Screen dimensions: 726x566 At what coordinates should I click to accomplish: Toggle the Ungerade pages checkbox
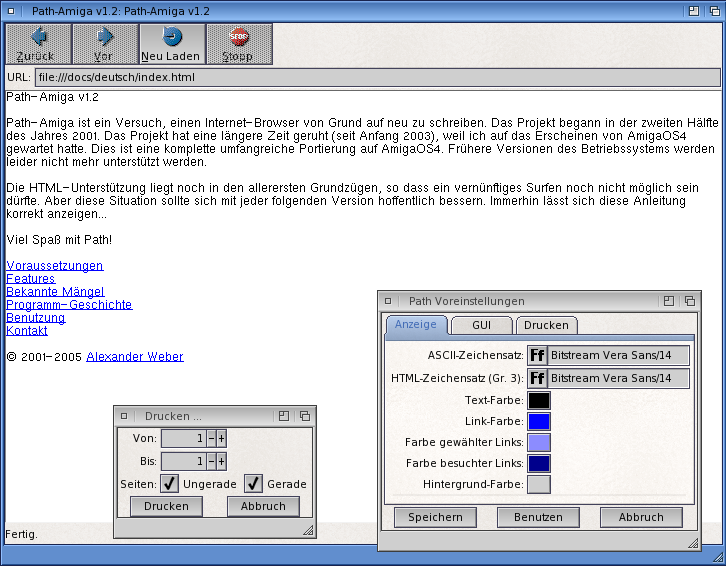[169, 484]
